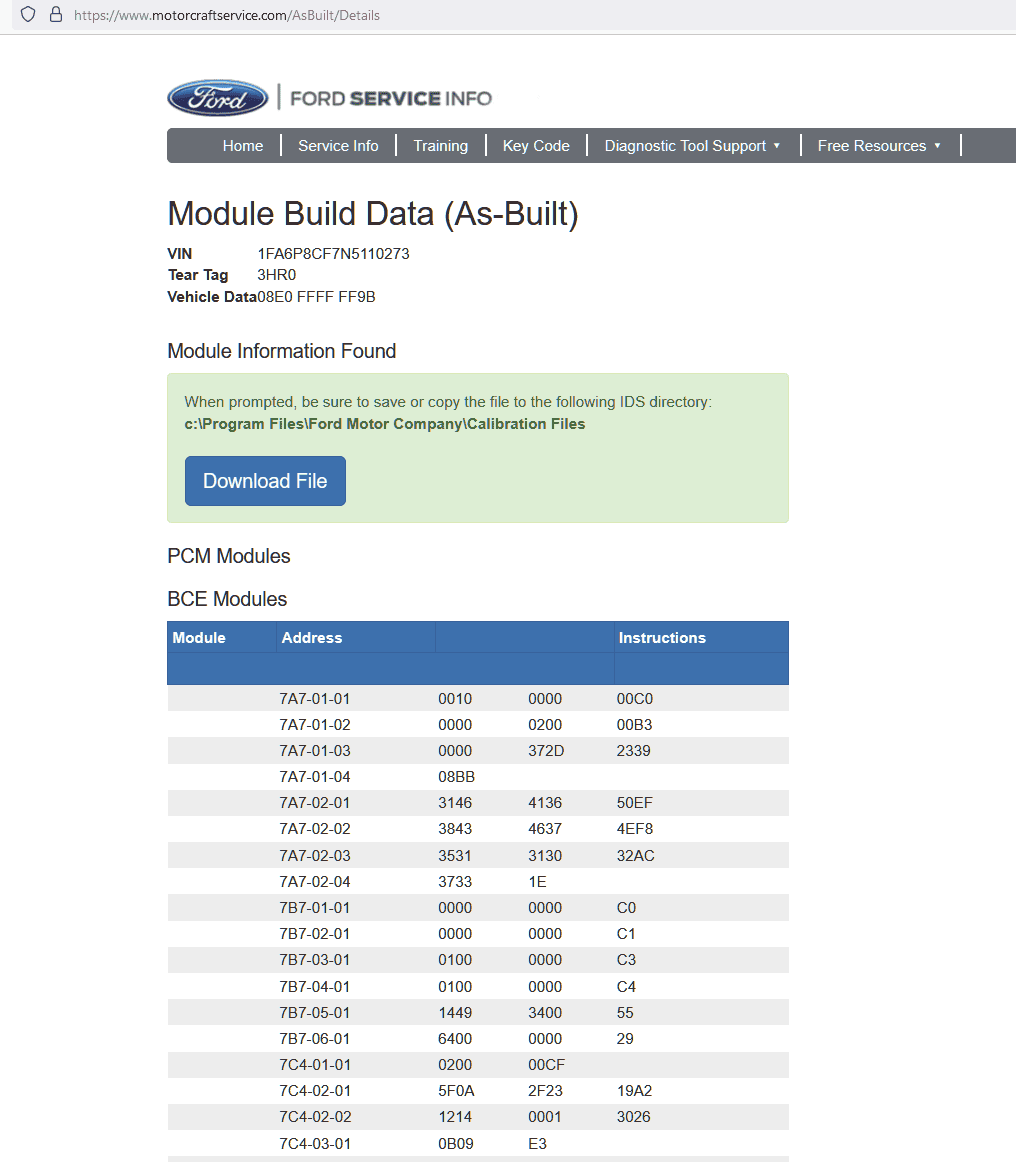Select value 3026 in row 7C4-02-02

[x=634, y=1117]
